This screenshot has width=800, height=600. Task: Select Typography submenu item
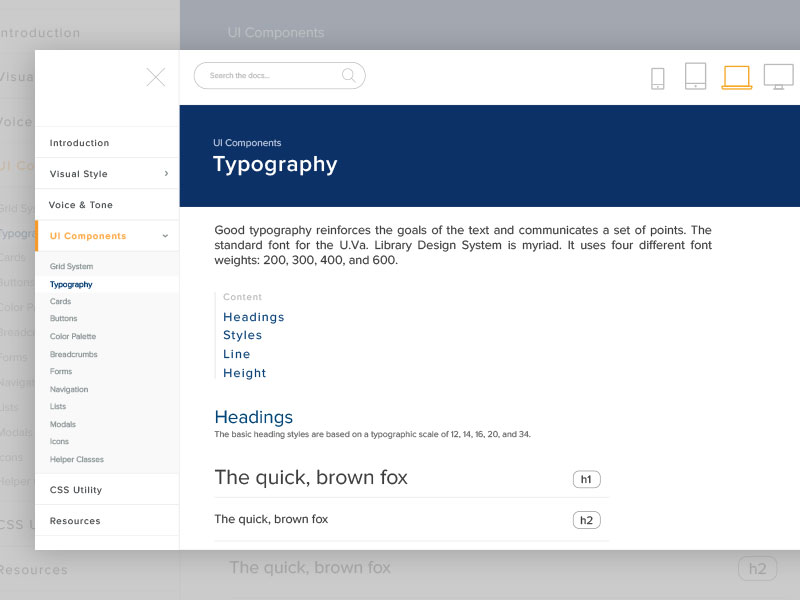coord(71,284)
